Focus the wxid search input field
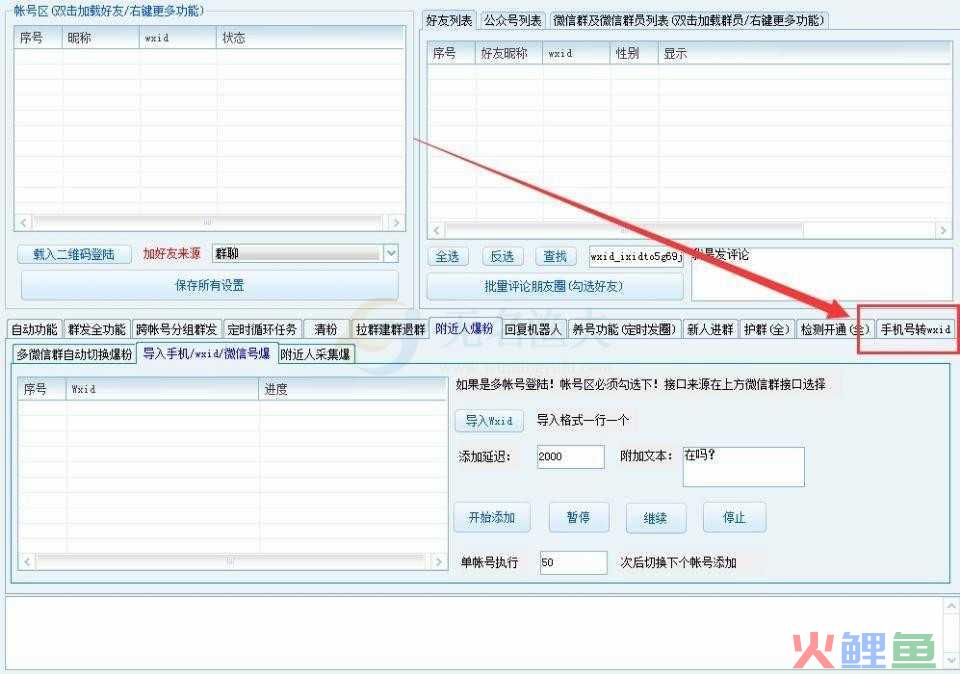The height and width of the screenshot is (674, 960). (636, 256)
